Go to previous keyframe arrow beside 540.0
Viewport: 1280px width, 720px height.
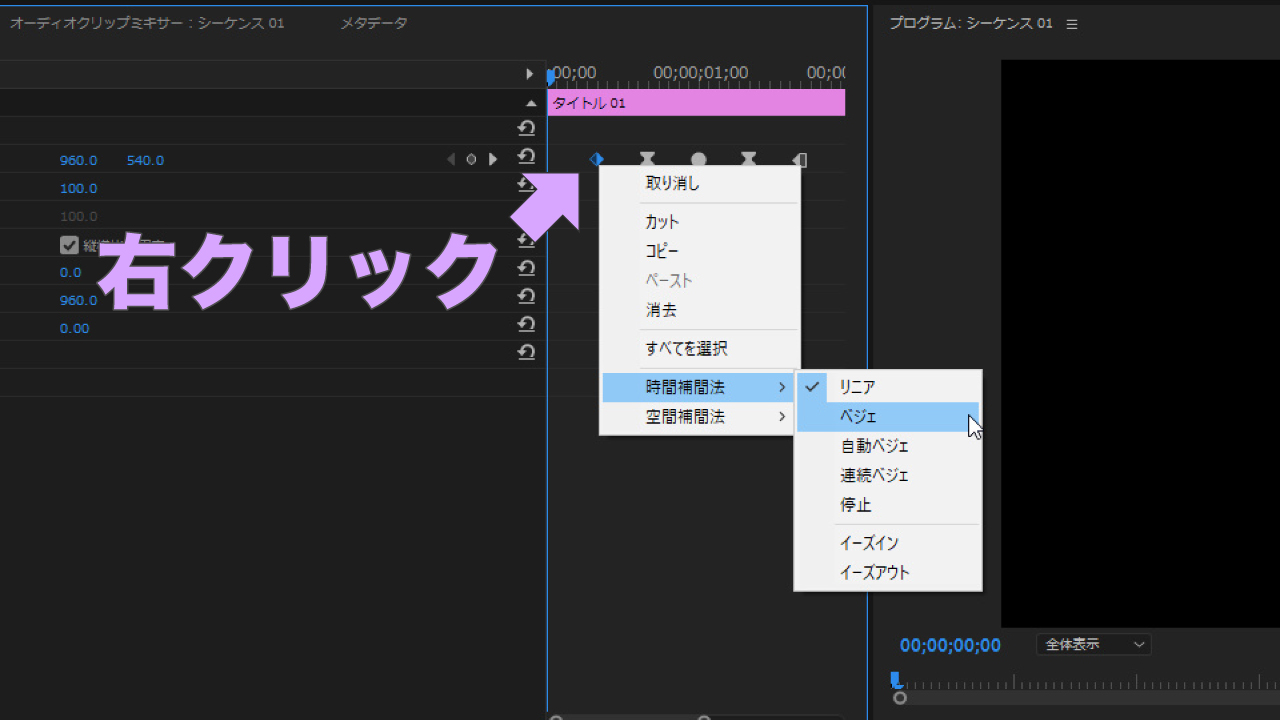pos(450,159)
